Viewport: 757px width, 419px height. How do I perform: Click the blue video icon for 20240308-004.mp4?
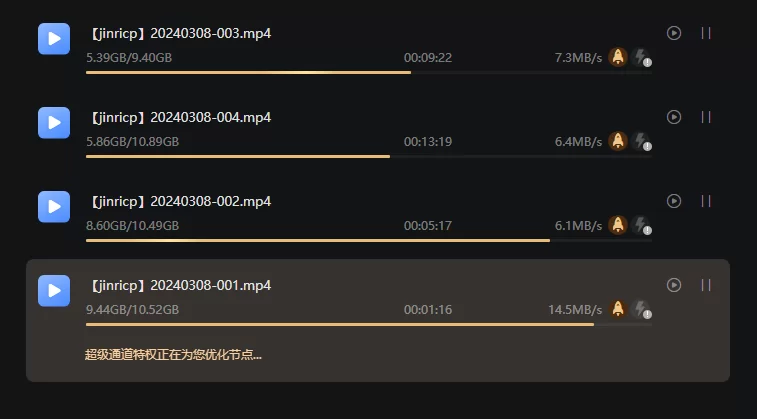[54, 123]
